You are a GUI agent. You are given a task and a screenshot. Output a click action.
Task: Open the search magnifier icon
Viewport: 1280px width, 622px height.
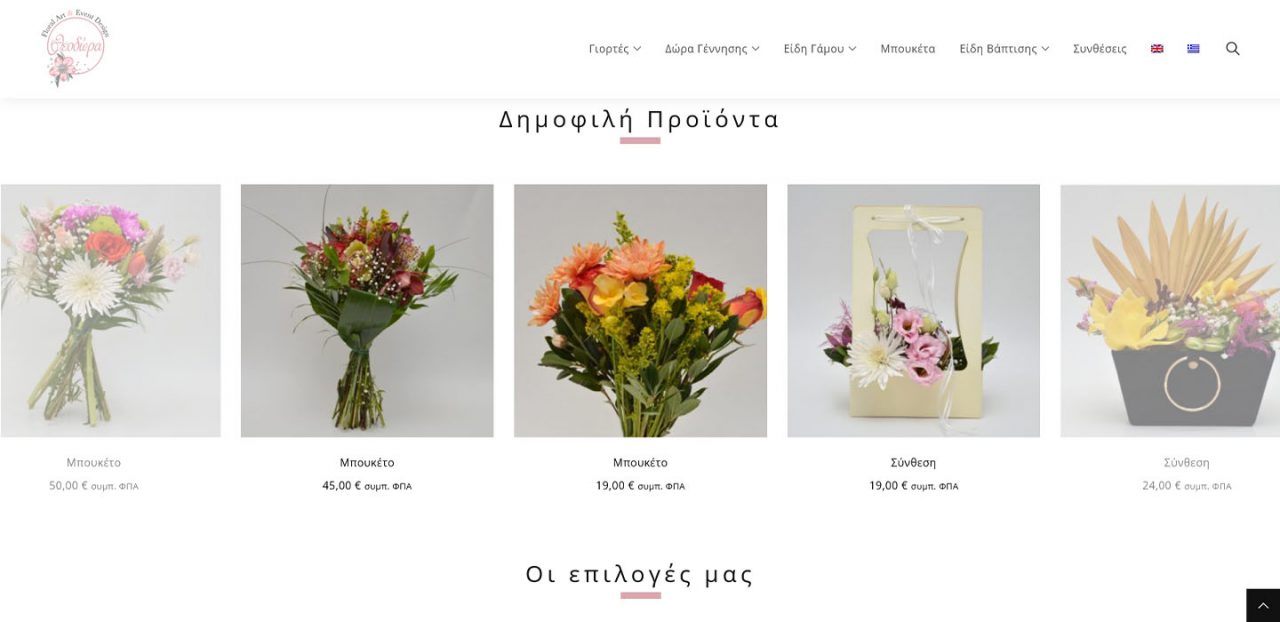click(x=1232, y=48)
